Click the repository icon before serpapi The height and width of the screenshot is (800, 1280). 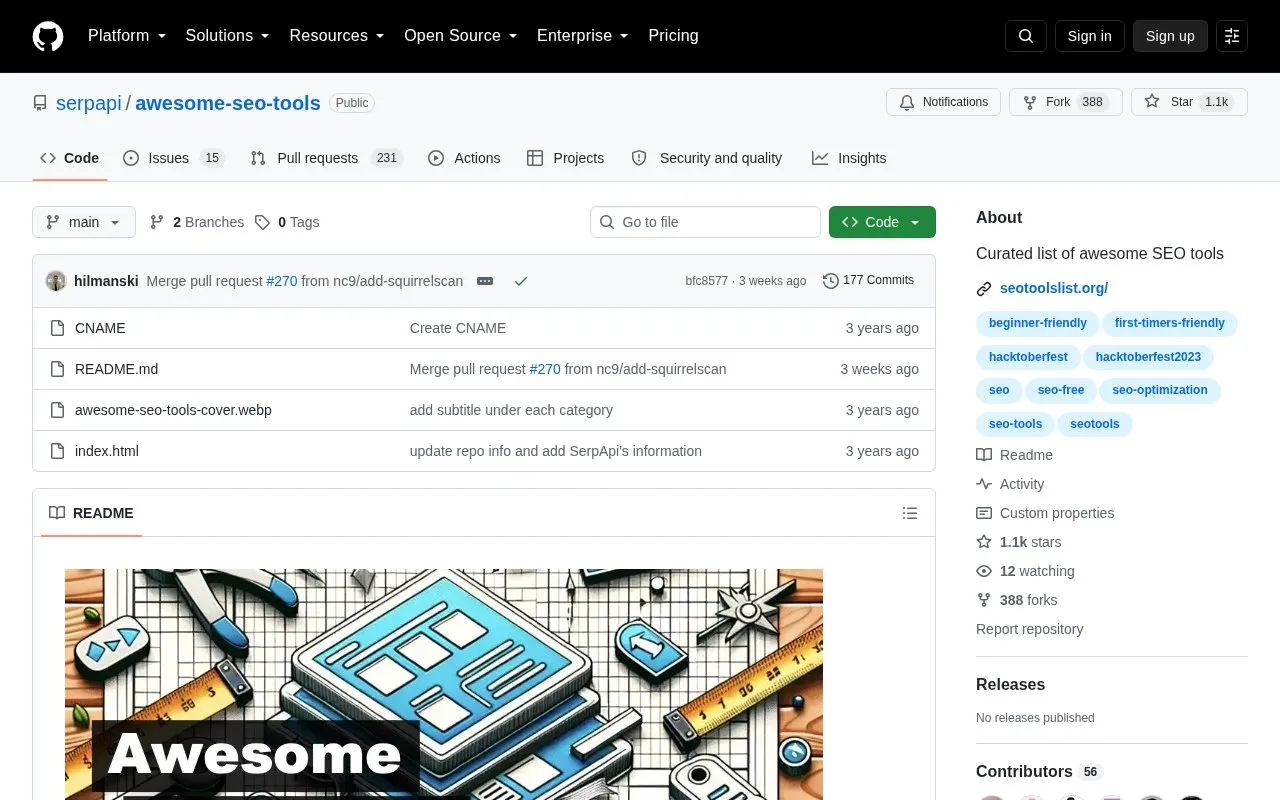coord(40,103)
